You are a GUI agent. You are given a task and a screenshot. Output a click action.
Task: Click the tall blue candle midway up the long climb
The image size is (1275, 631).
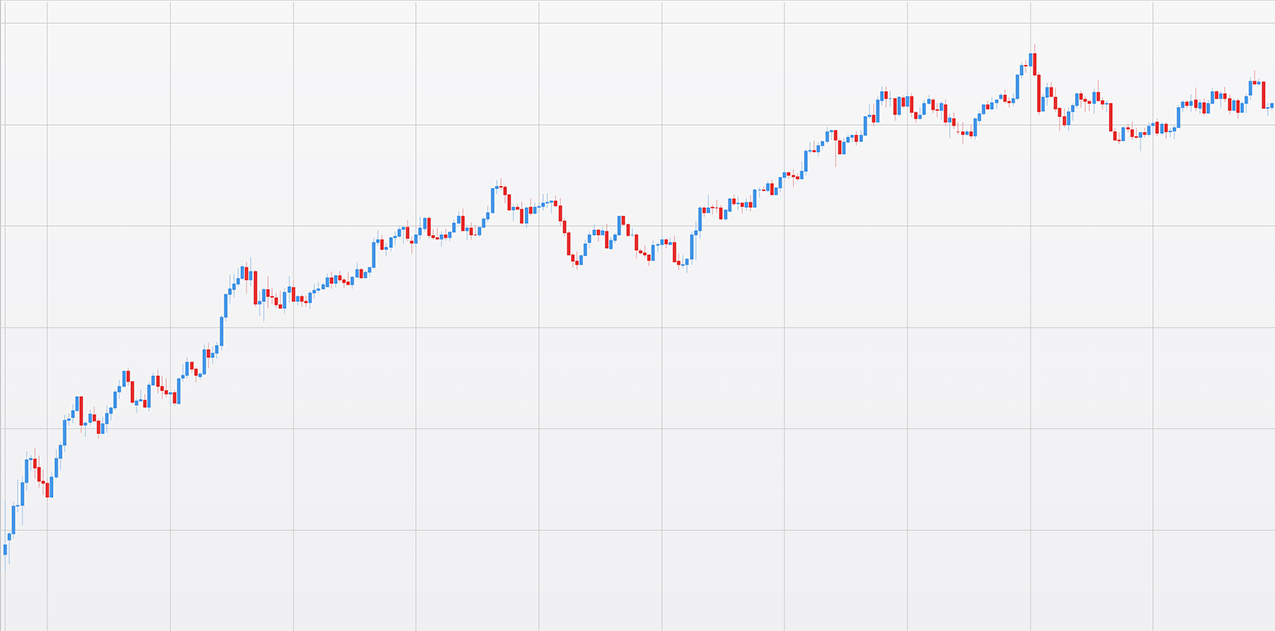point(805,162)
